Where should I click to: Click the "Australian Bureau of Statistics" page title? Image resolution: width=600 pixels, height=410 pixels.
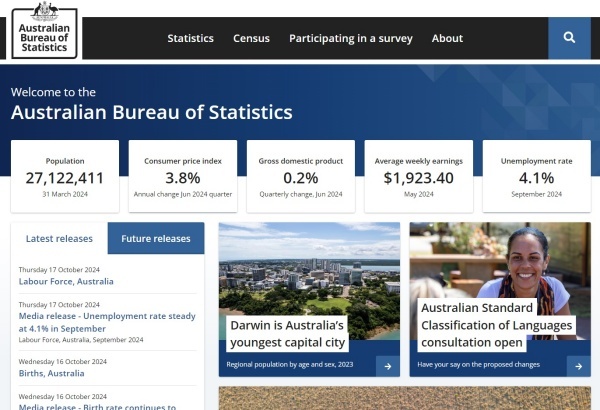click(152, 113)
